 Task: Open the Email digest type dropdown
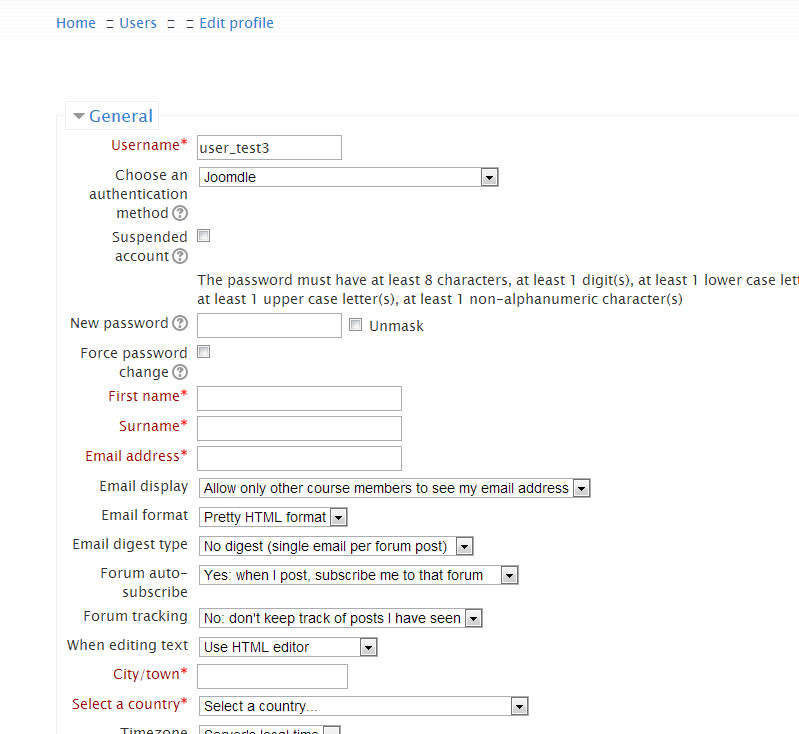pyautogui.click(x=336, y=546)
